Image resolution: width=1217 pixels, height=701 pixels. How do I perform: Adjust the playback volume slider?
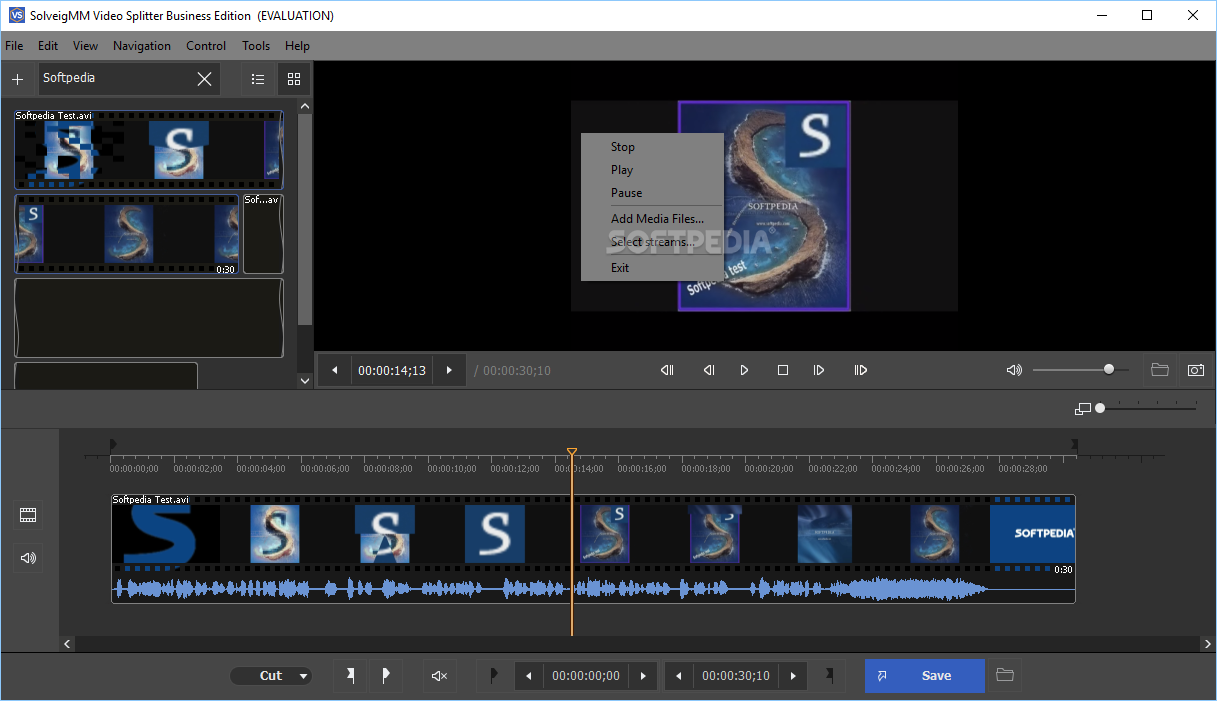(x=1081, y=369)
